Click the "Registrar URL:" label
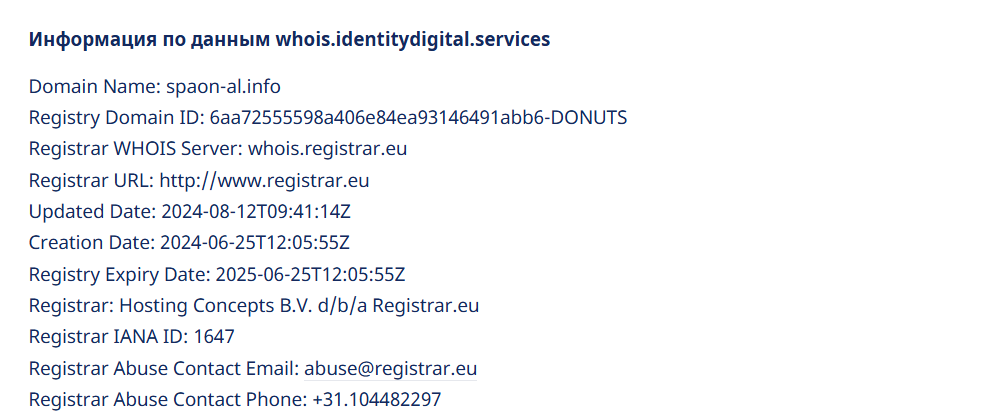1001x419 pixels. coord(91,180)
